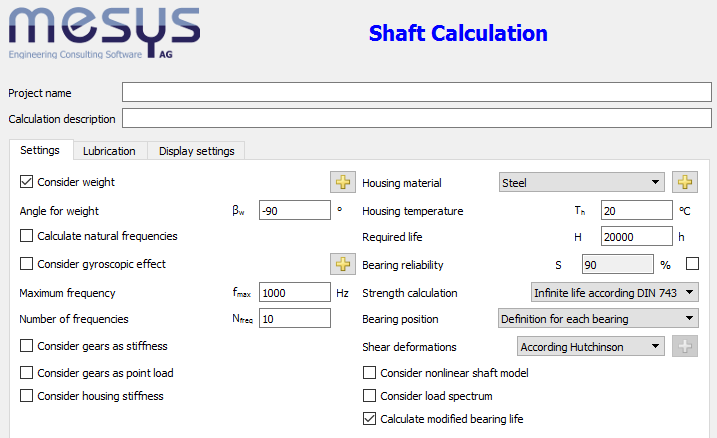Expand the Shear deformations dropdown
The width and height of the screenshot is (717, 438).
tap(590, 346)
